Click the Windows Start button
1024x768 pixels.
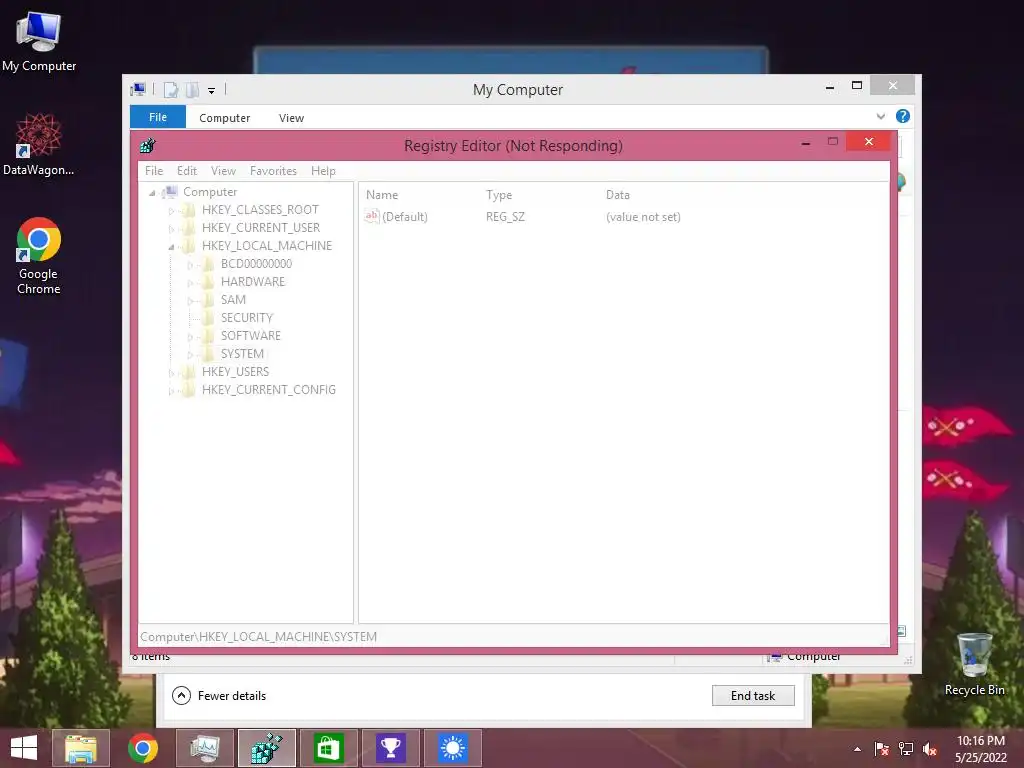coord(24,748)
